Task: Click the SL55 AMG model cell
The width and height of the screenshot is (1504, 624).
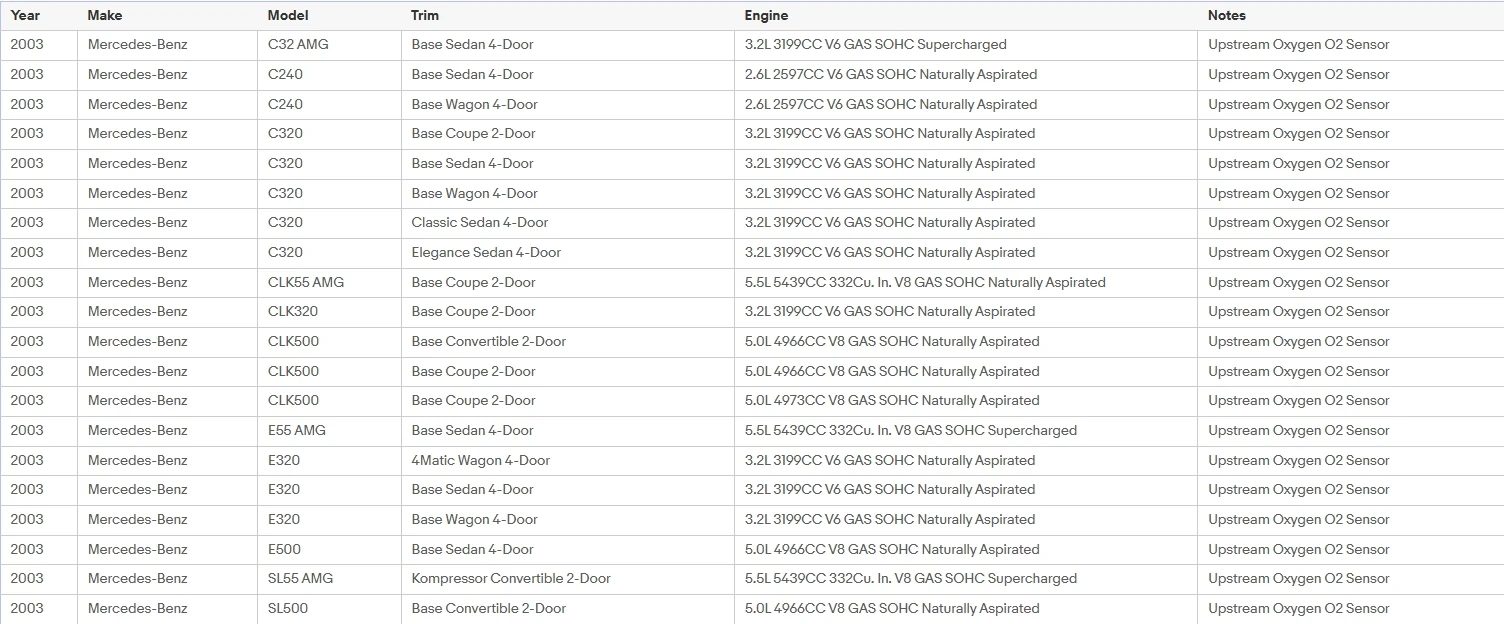Action: click(x=329, y=579)
